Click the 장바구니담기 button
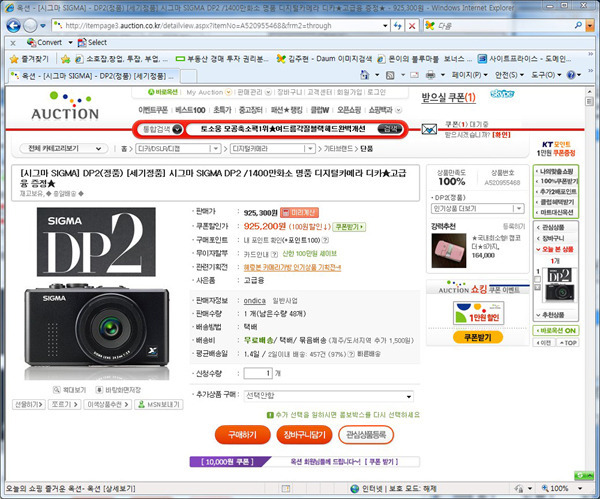Viewport: 600px width, 499px height. tap(304, 435)
